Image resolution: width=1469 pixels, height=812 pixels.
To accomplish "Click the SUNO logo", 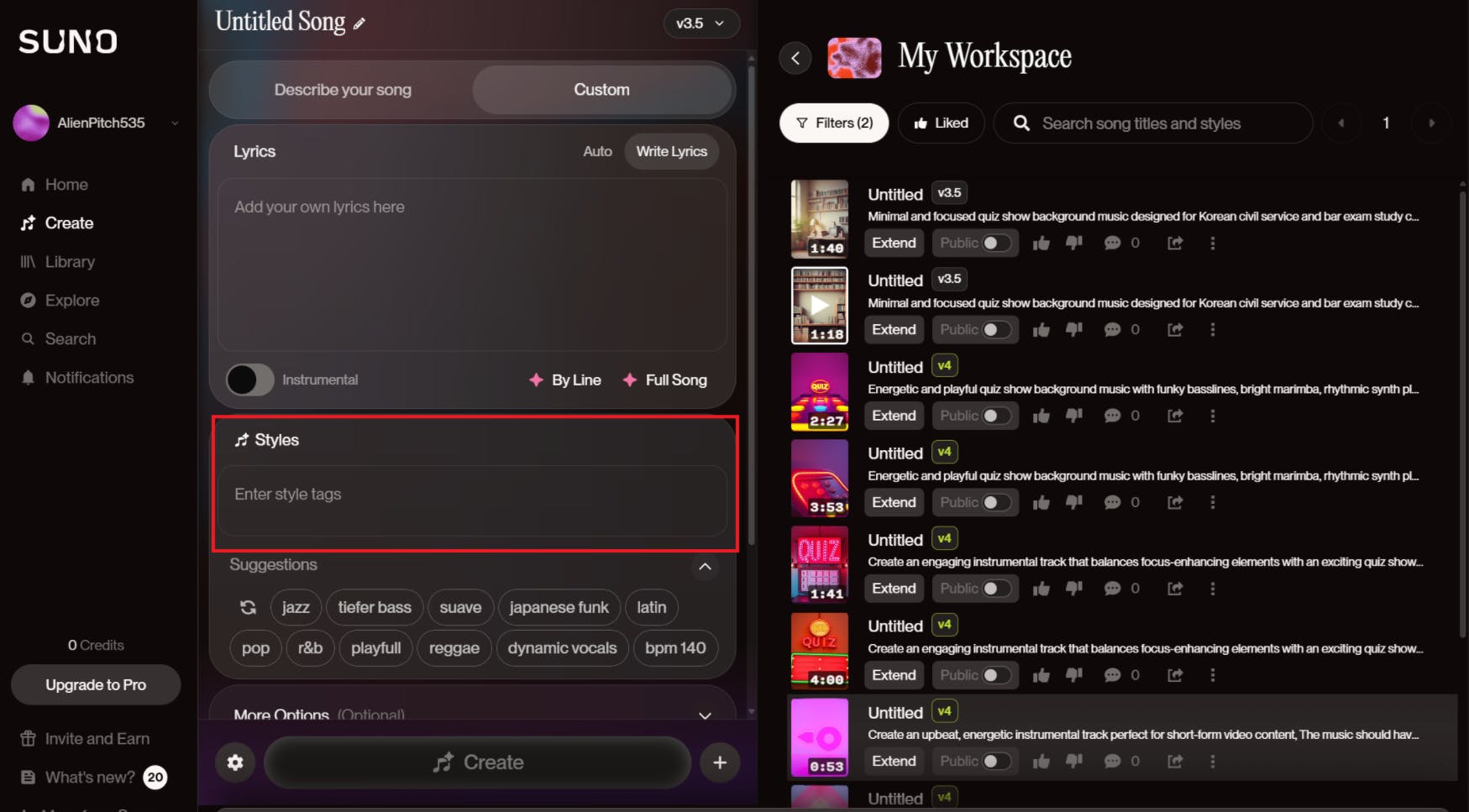I will pyautogui.click(x=68, y=41).
